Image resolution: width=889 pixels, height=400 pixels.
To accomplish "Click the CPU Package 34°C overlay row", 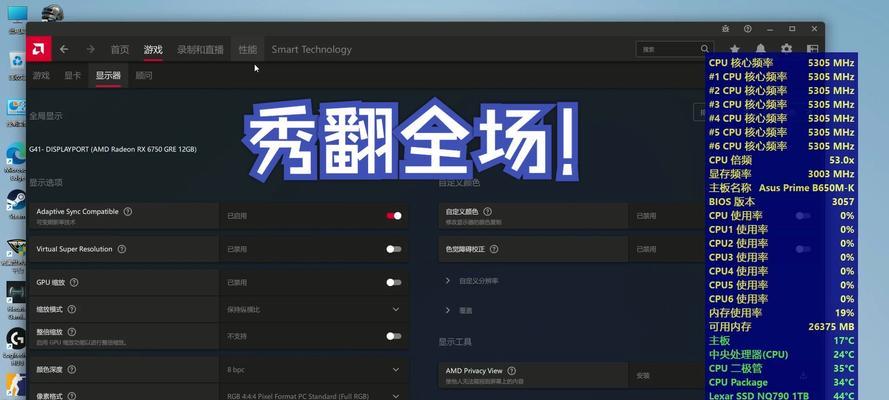I will coord(781,382).
